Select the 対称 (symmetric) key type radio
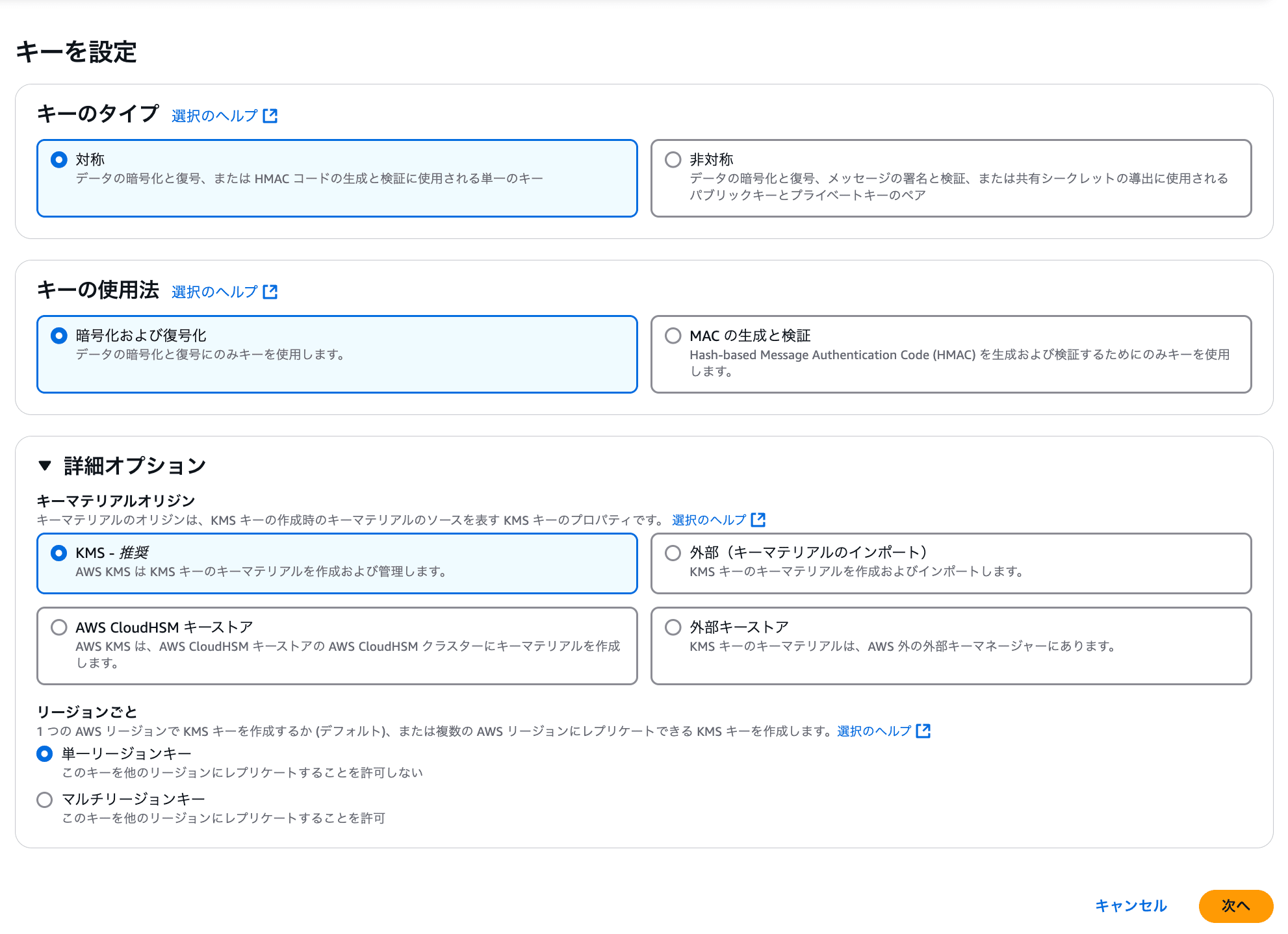This screenshot has height=934, width=1288. (x=59, y=160)
